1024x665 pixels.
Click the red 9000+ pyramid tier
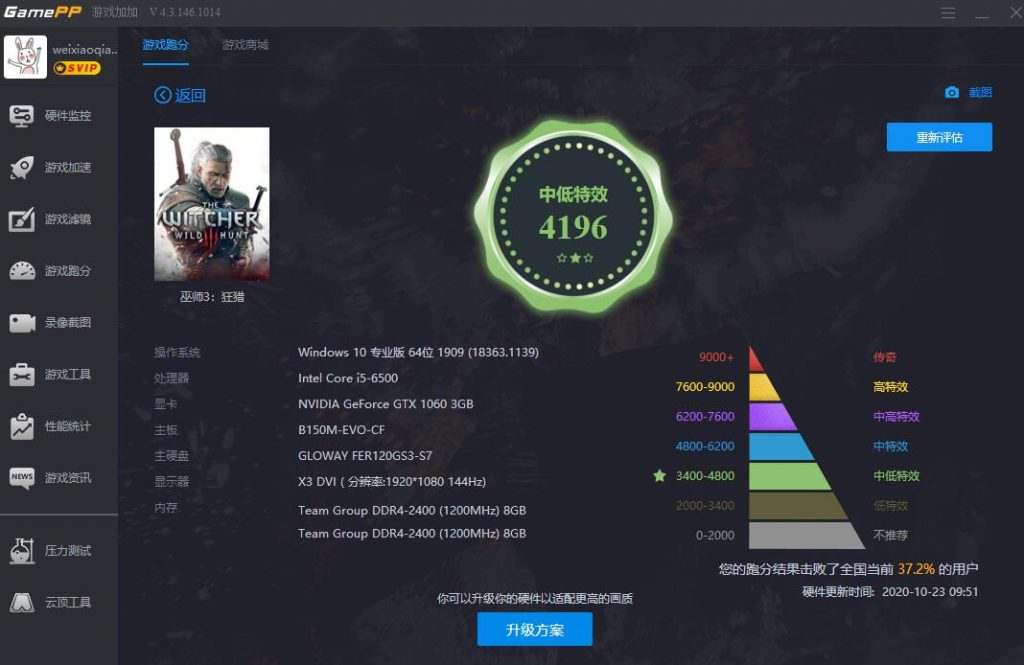756,359
